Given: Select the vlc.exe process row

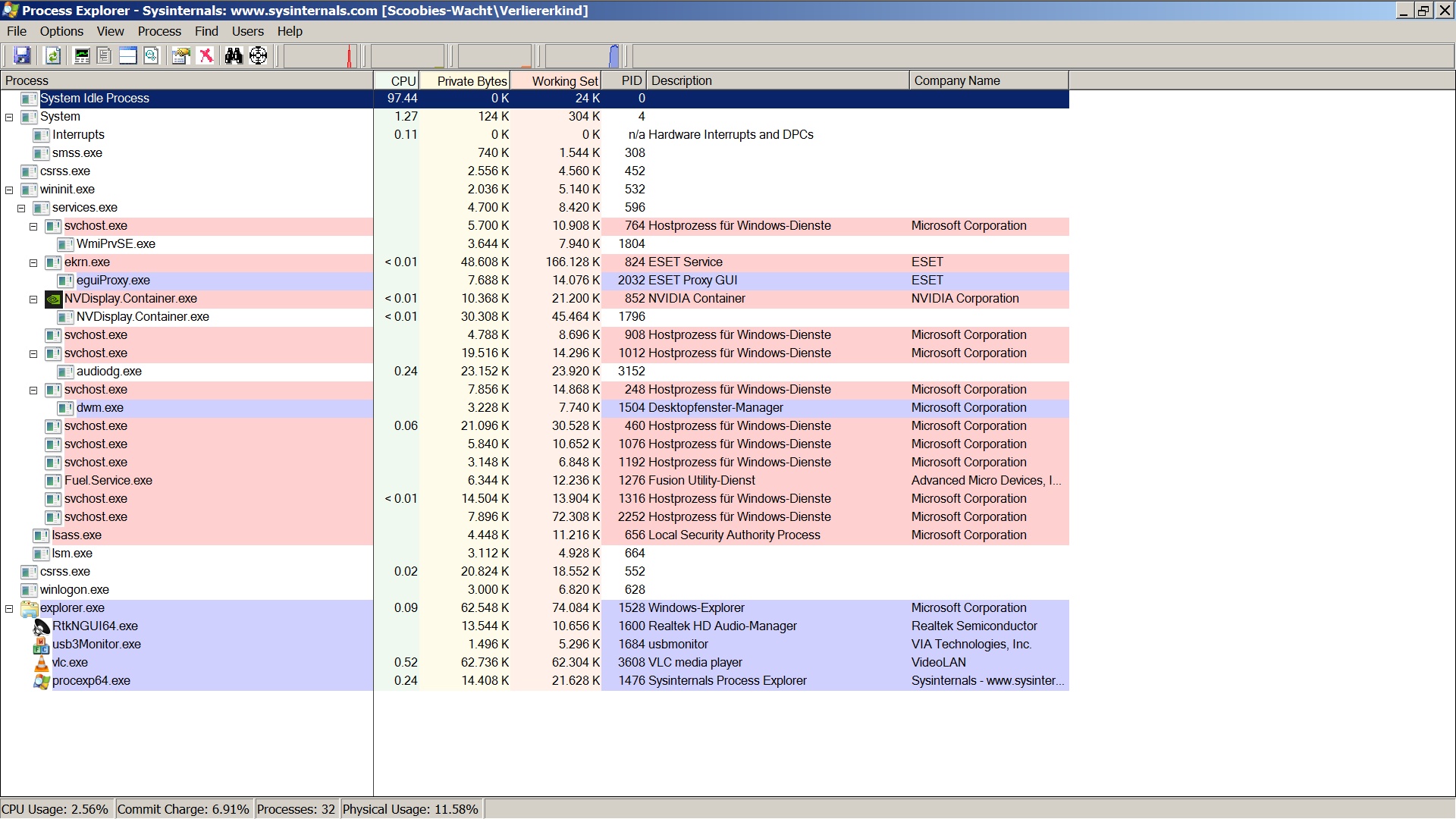Looking at the screenshot, I should point(70,663).
